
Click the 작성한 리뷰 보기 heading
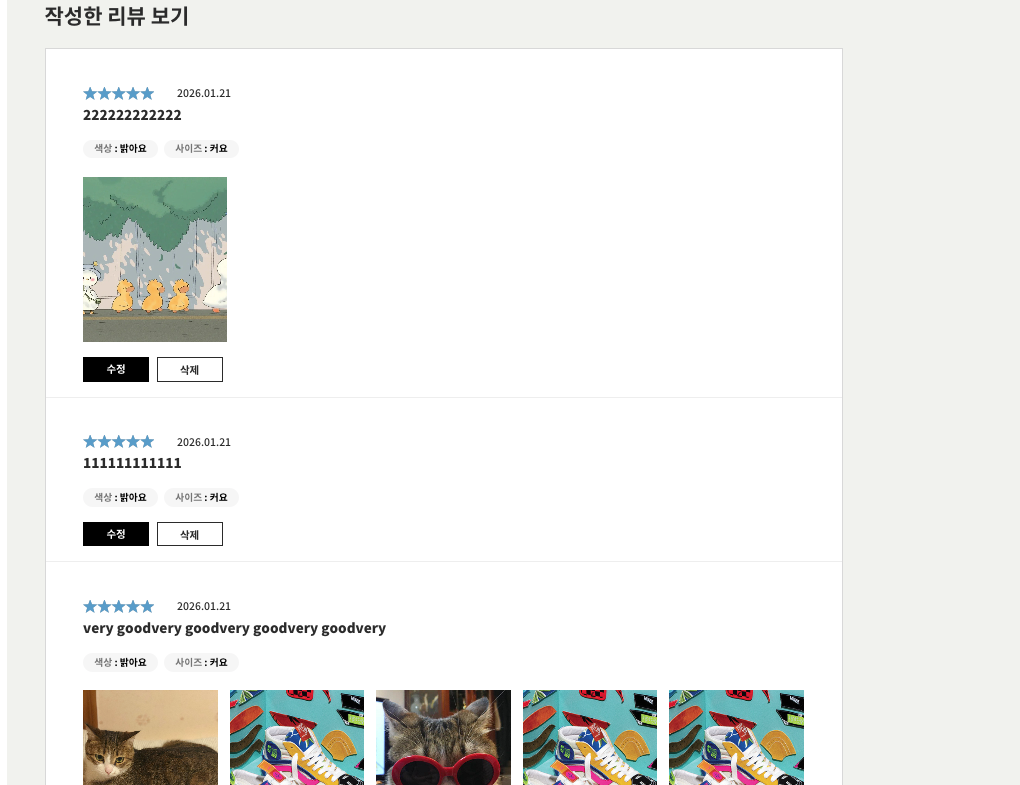click(116, 16)
